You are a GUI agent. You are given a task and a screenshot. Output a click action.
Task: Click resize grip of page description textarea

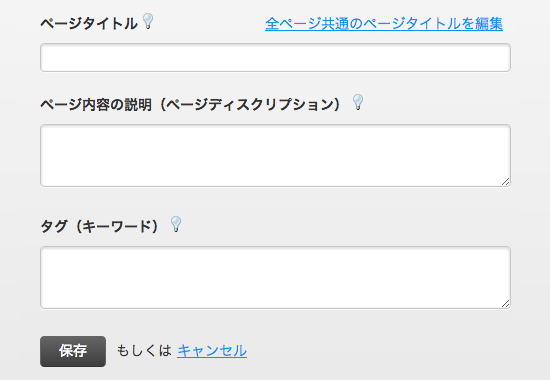click(505, 181)
